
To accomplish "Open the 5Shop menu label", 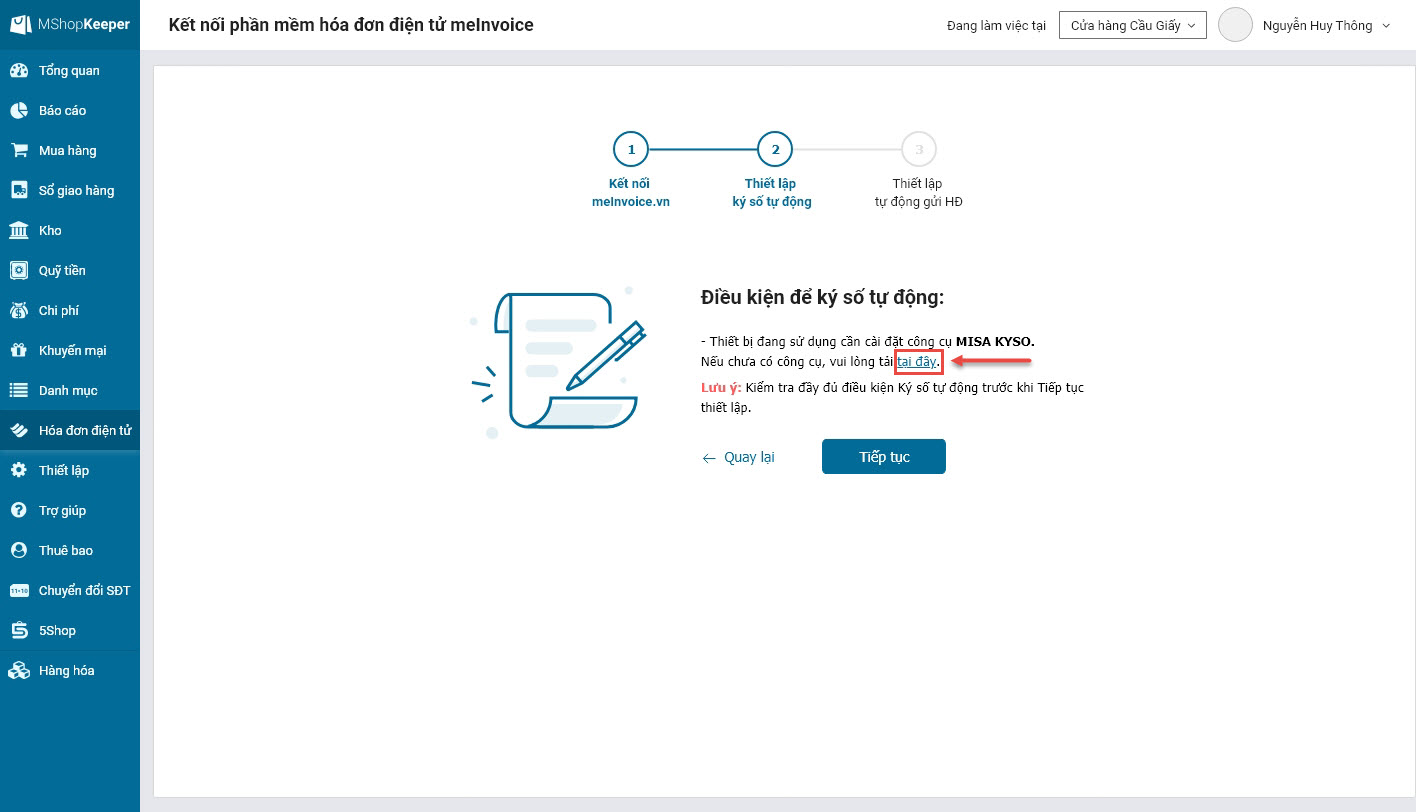I will click(x=57, y=631).
